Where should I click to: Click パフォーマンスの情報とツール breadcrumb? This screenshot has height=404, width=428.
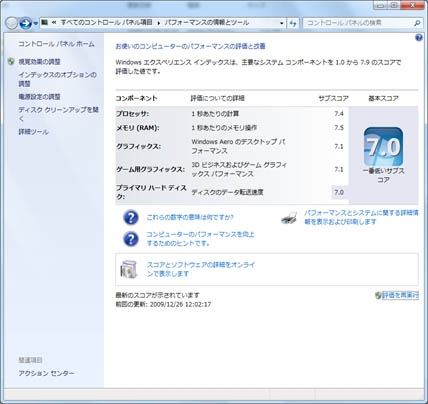click(207, 22)
